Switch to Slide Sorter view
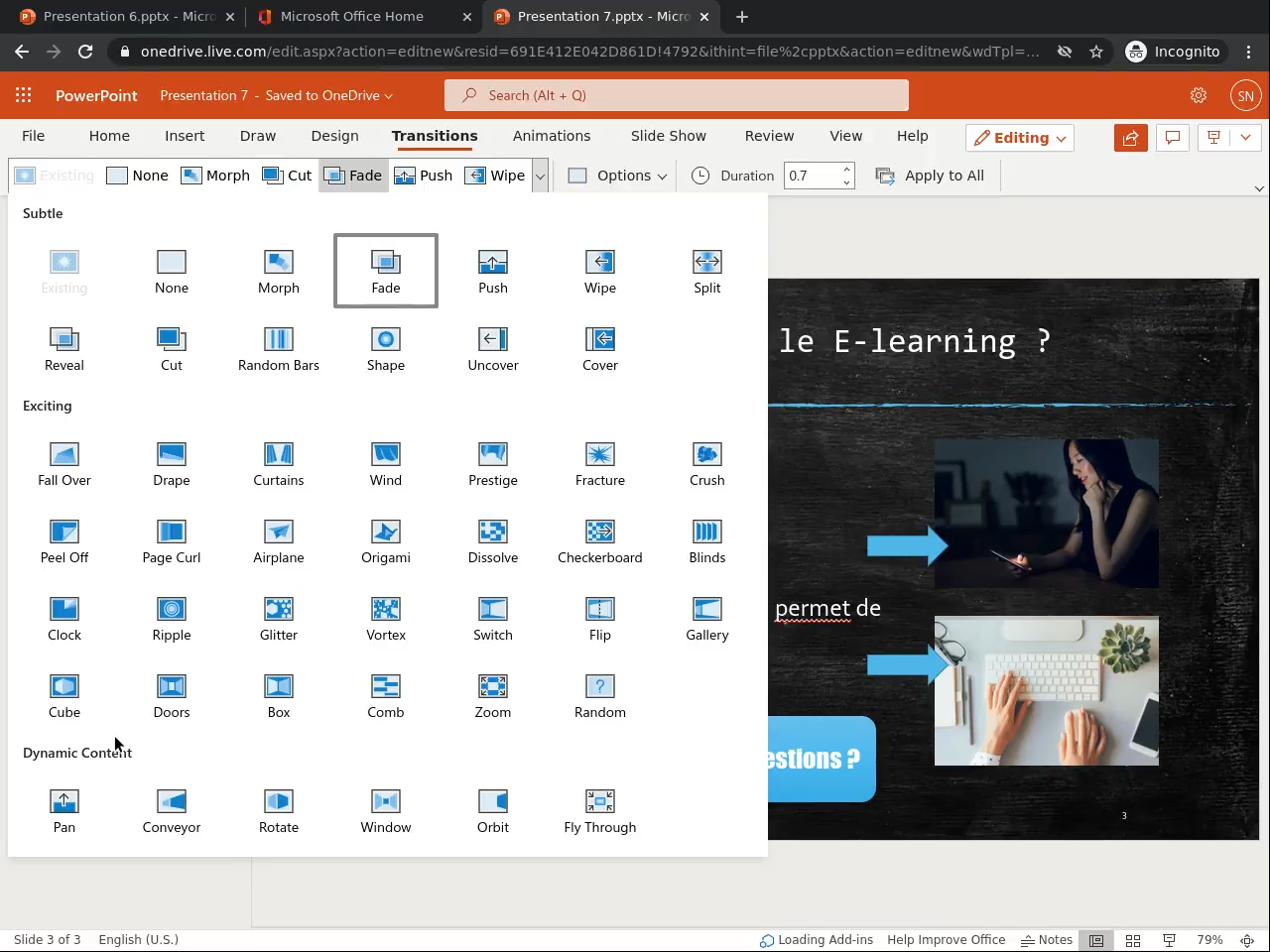Screen dimensions: 1270x952 click(1133, 940)
